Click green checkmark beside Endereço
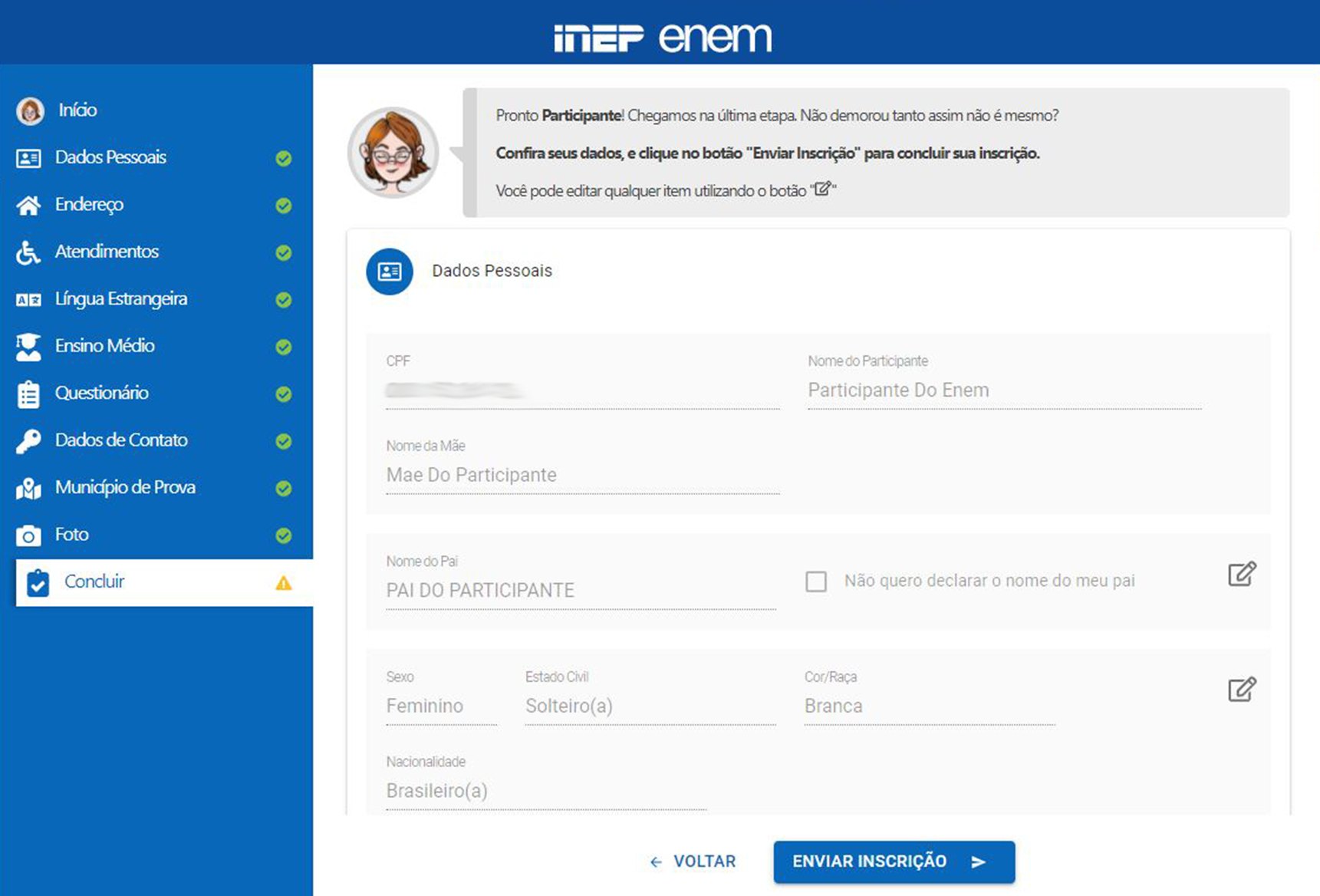Screen dimensions: 1320x896 284,206
